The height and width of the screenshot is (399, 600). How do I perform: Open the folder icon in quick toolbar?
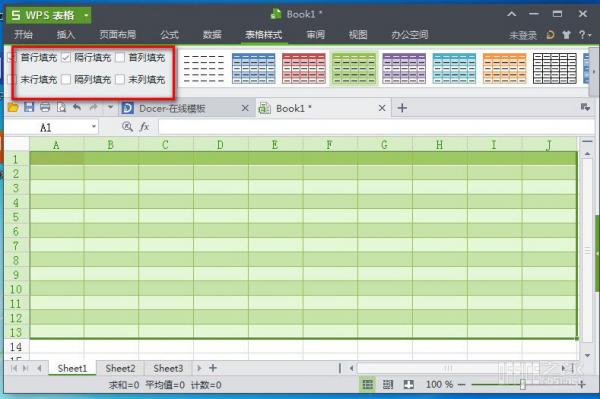[13, 107]
